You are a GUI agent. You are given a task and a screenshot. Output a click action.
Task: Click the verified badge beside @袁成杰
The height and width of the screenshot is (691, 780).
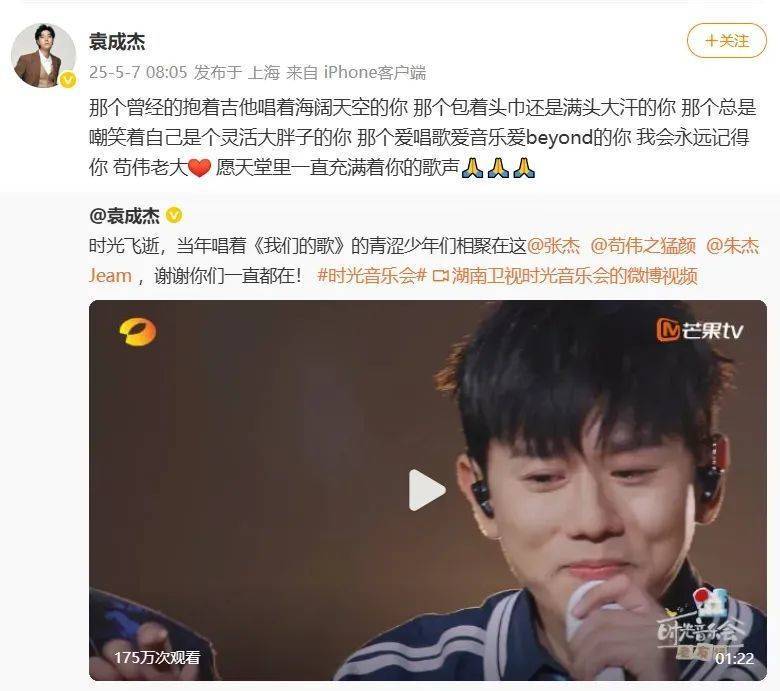point(174,215)
